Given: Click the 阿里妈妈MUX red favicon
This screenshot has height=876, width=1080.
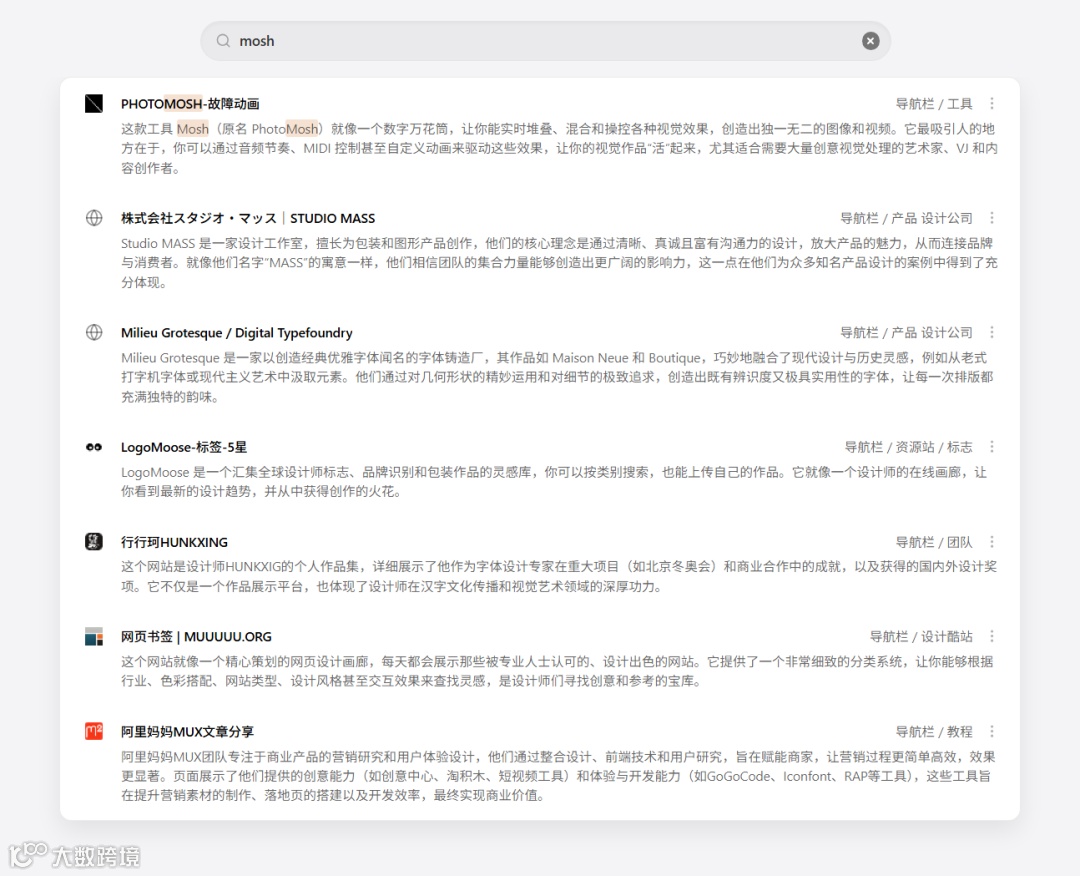Looking at the screenshot, I should click(x=94, y=731).
